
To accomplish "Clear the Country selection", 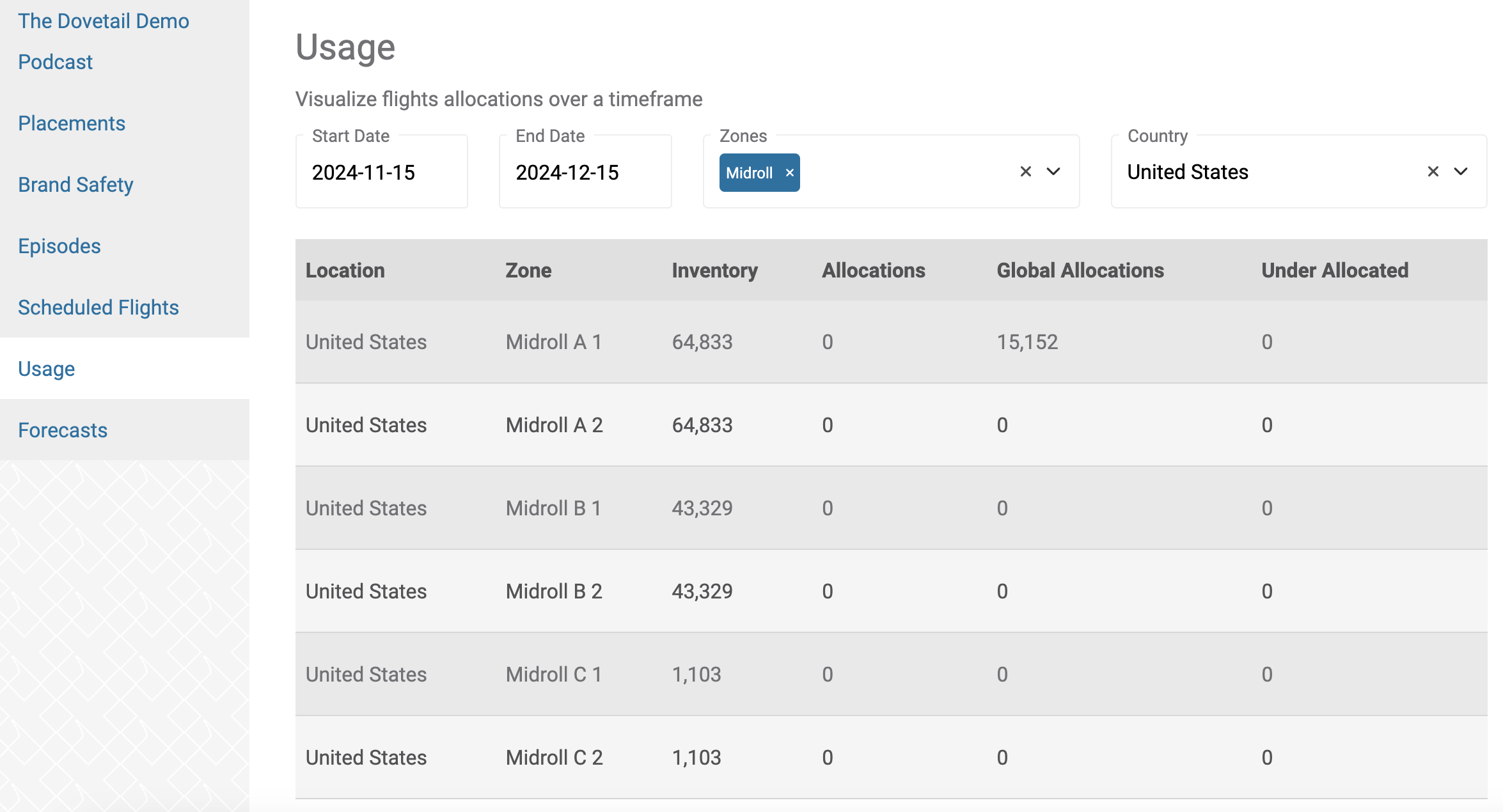I will [x=1433, y=171].
